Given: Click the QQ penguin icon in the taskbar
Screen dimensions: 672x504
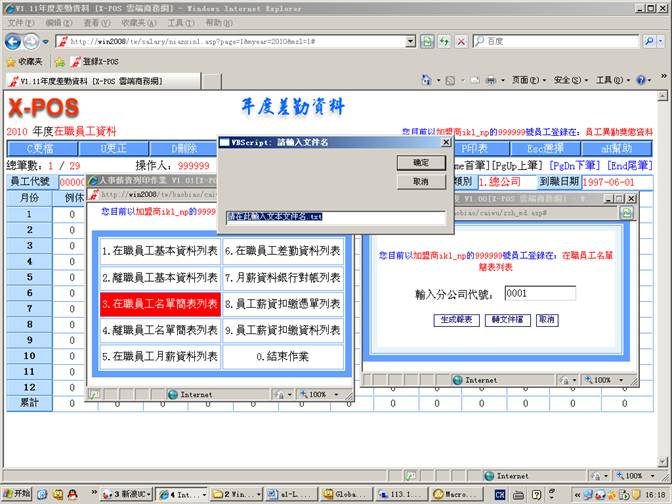Looking at the screenshot, I should (72, 494).
